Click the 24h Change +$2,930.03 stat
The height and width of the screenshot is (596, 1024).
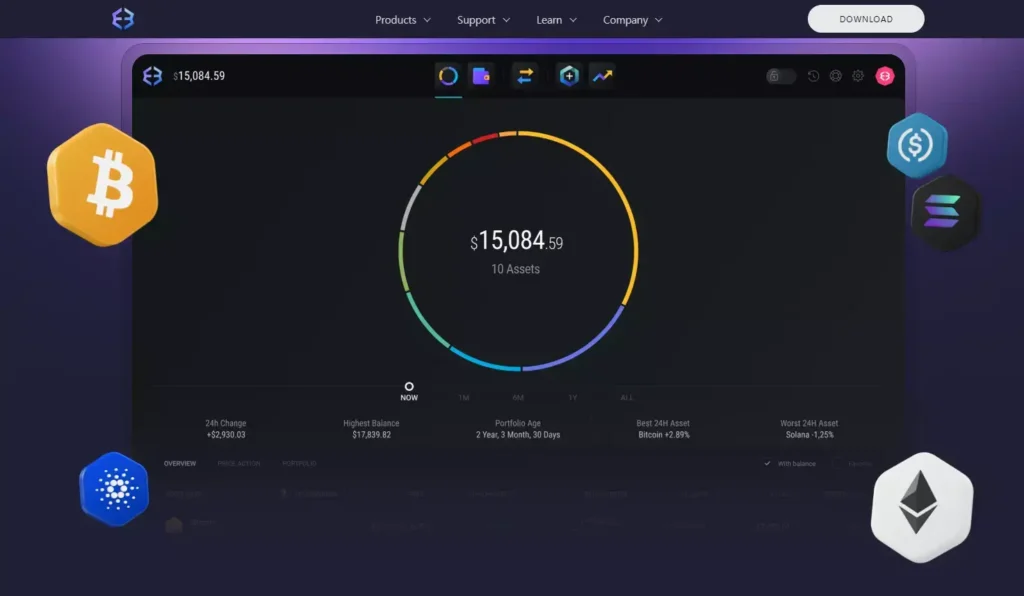(225, 429)
